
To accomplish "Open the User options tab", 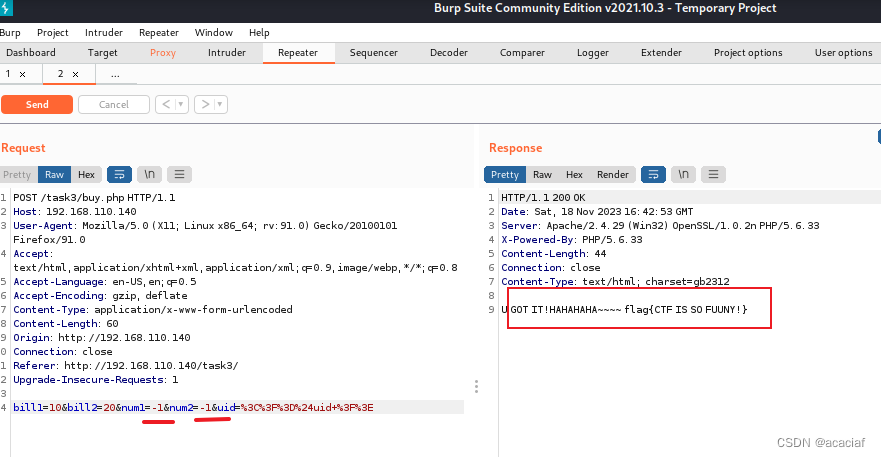I will [x=843, y=53].
